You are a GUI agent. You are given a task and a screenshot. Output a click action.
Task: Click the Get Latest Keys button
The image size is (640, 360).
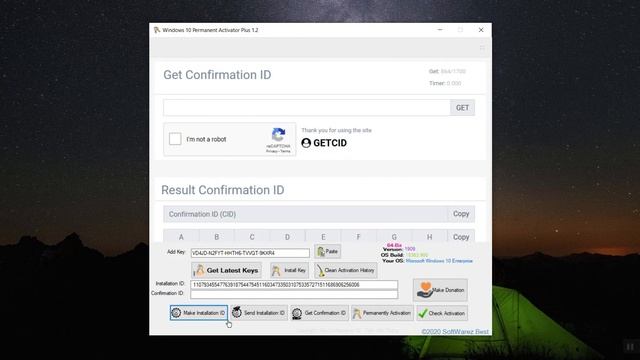click(227, 270)
